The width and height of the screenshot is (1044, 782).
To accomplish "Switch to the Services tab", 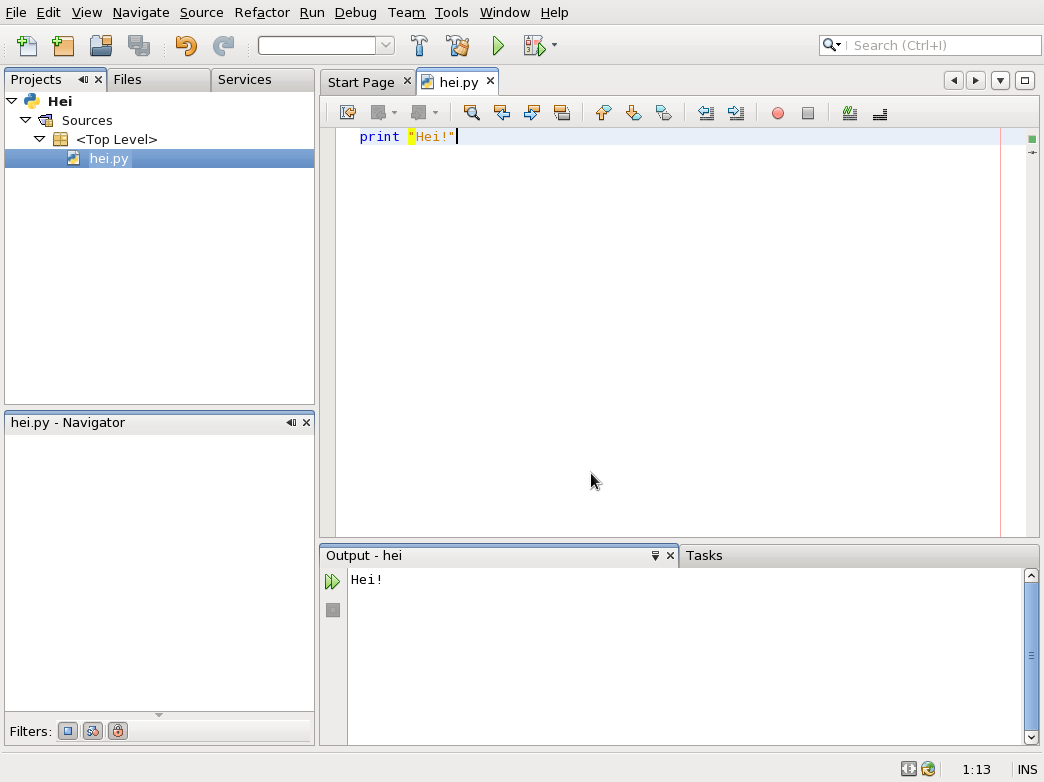I will coord(262,79).
